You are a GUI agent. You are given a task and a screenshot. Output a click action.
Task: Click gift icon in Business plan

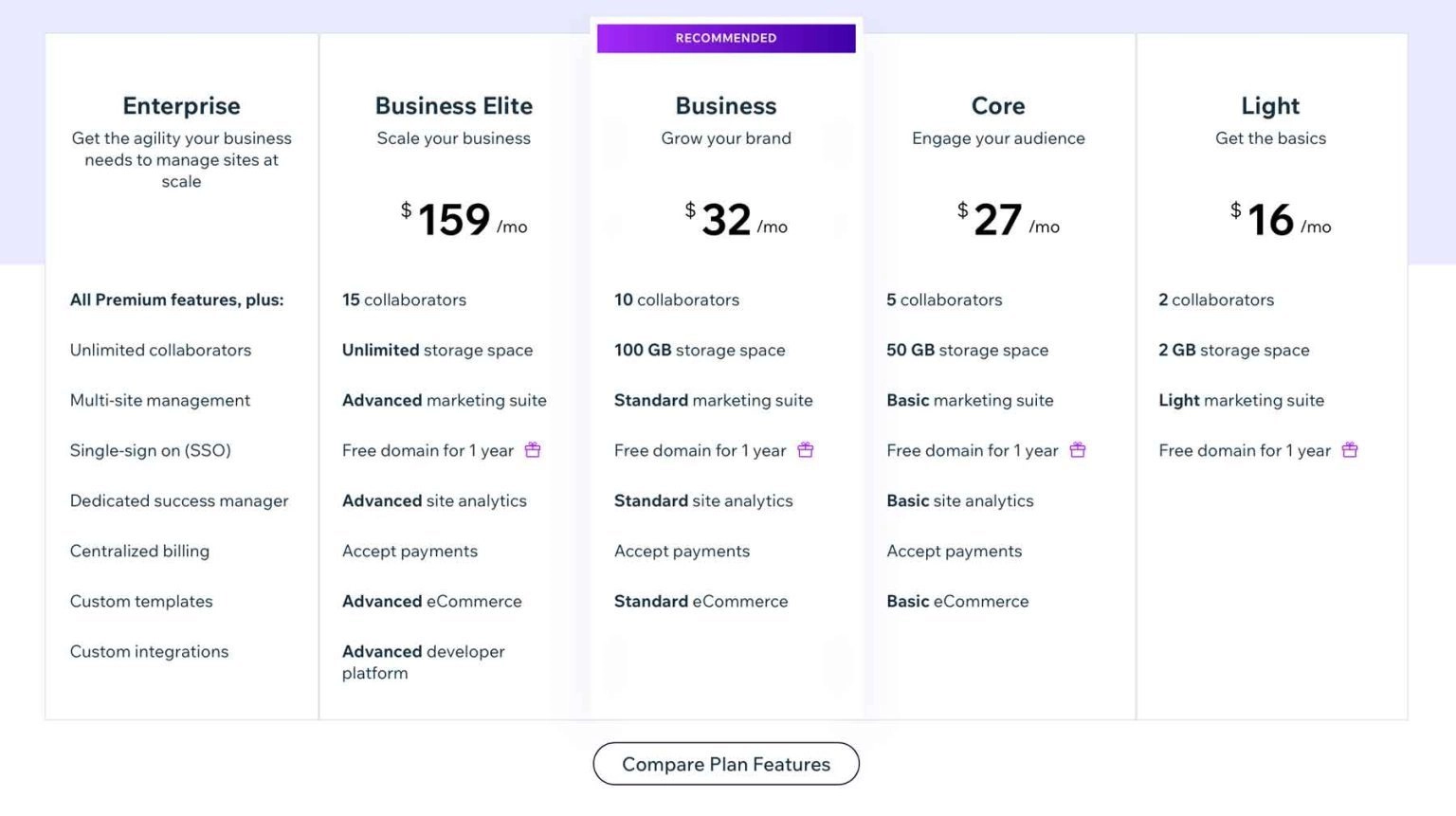tap(806, 450)
